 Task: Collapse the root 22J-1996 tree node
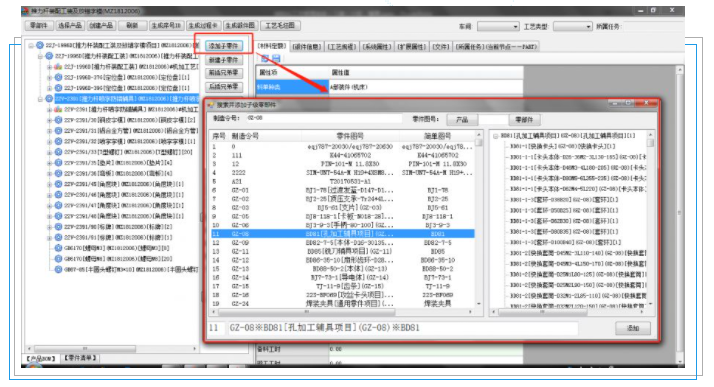[x=31, y=46]
